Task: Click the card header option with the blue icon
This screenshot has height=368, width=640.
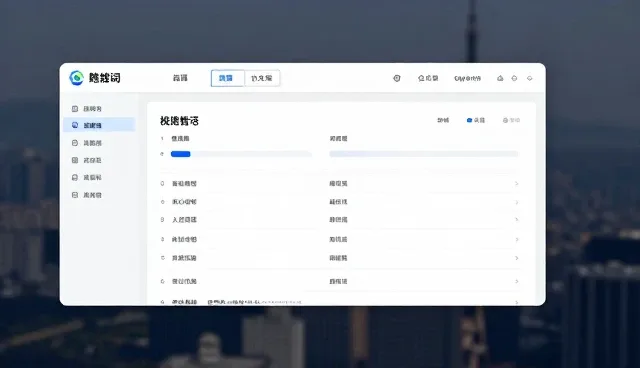Action: pos(476,120)
